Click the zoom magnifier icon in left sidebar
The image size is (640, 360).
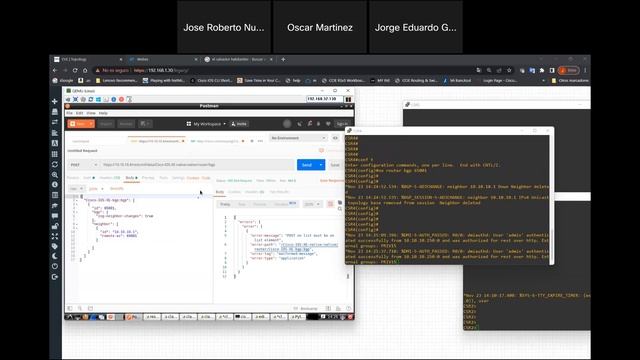coord(55,175)
